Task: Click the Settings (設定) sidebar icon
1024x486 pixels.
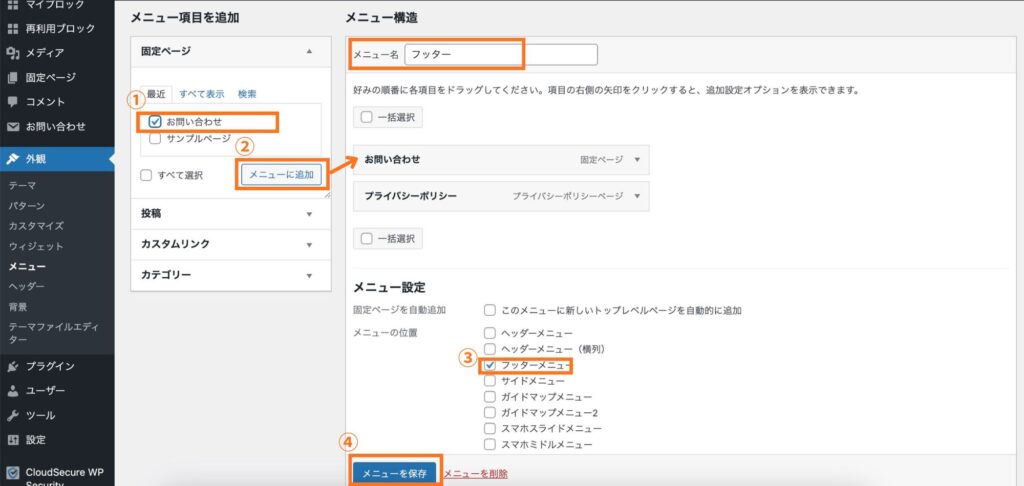Action: tap(12, 440)
